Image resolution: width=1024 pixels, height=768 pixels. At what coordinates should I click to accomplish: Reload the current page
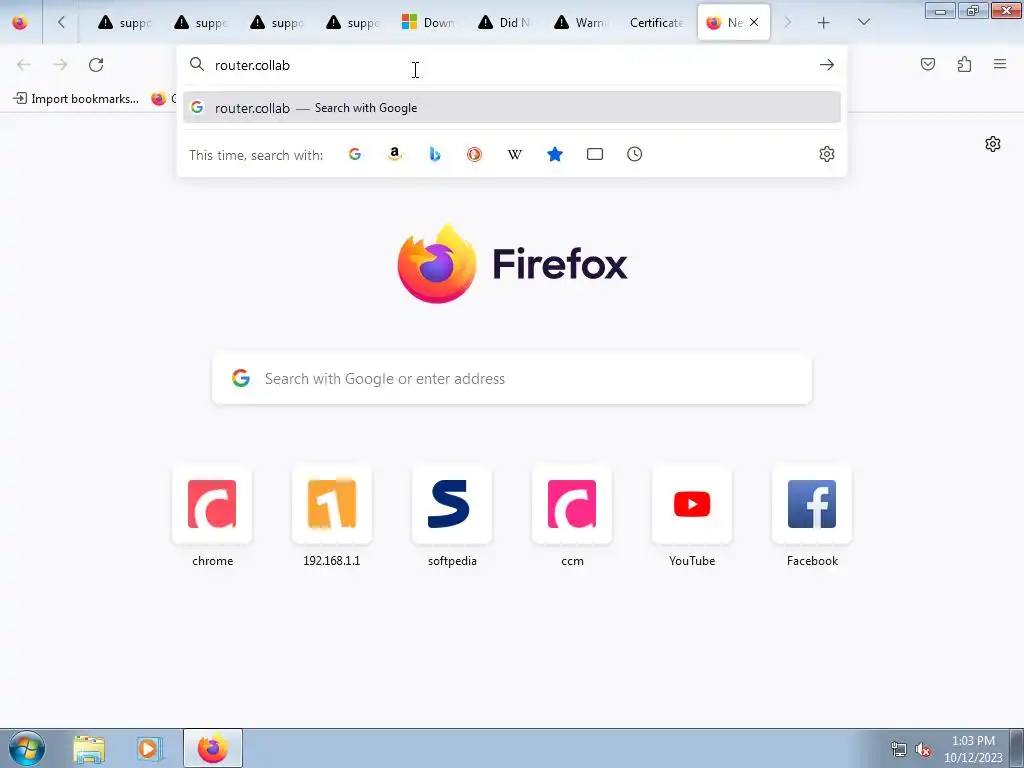96,65
